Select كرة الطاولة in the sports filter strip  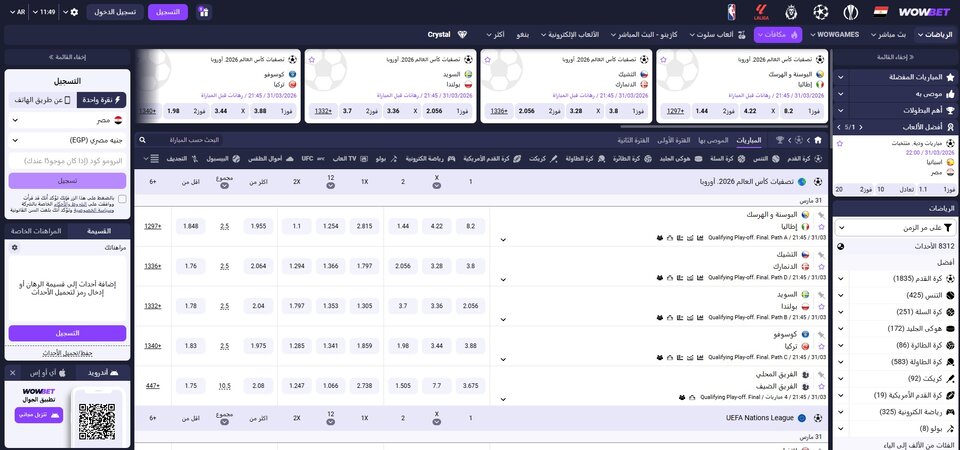point(585,159)
